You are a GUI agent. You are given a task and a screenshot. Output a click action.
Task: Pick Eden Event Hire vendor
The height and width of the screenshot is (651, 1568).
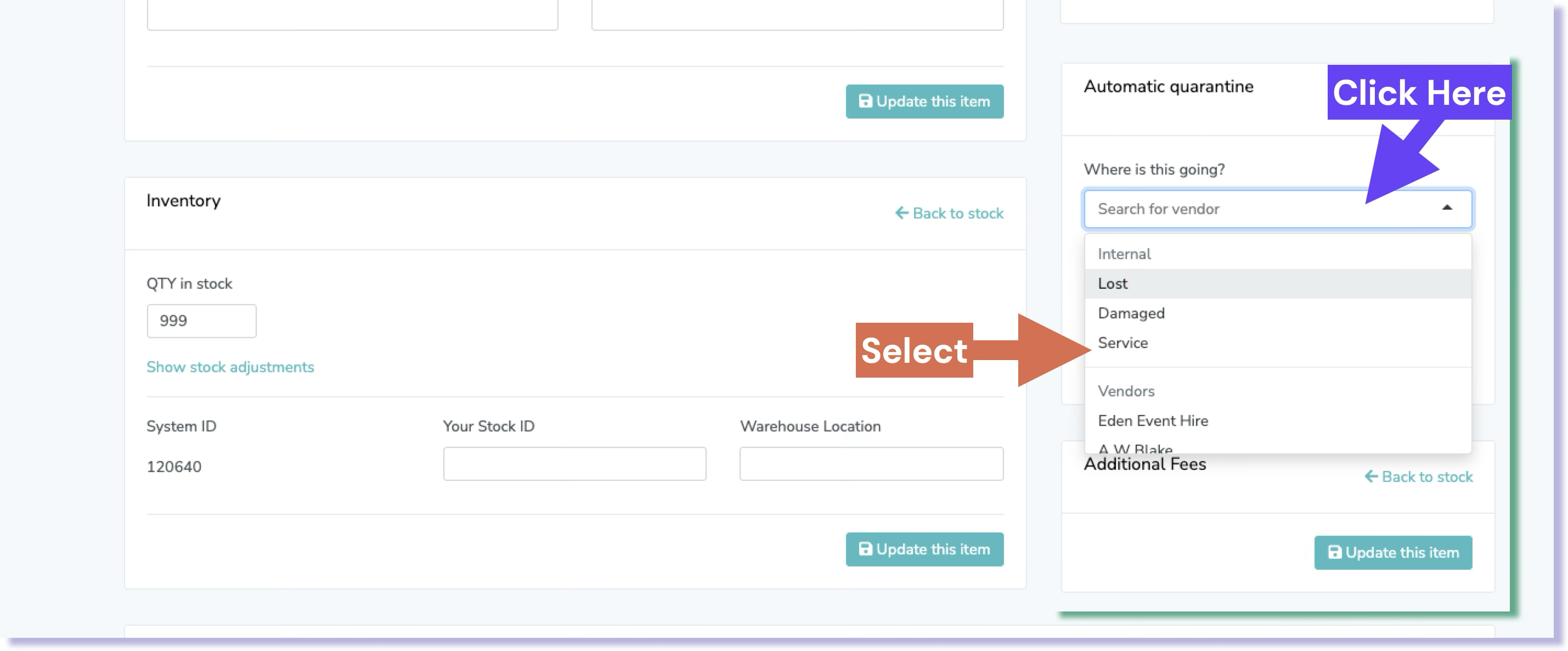point(1152,421)
